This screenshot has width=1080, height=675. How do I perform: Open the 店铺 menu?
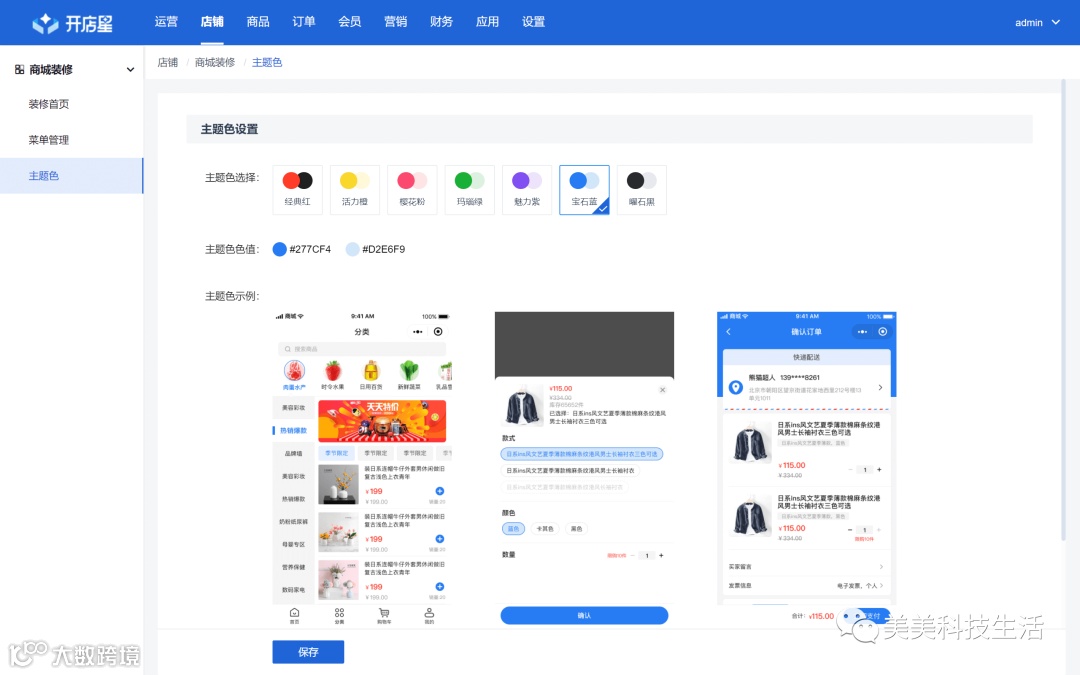coord(212,21)
